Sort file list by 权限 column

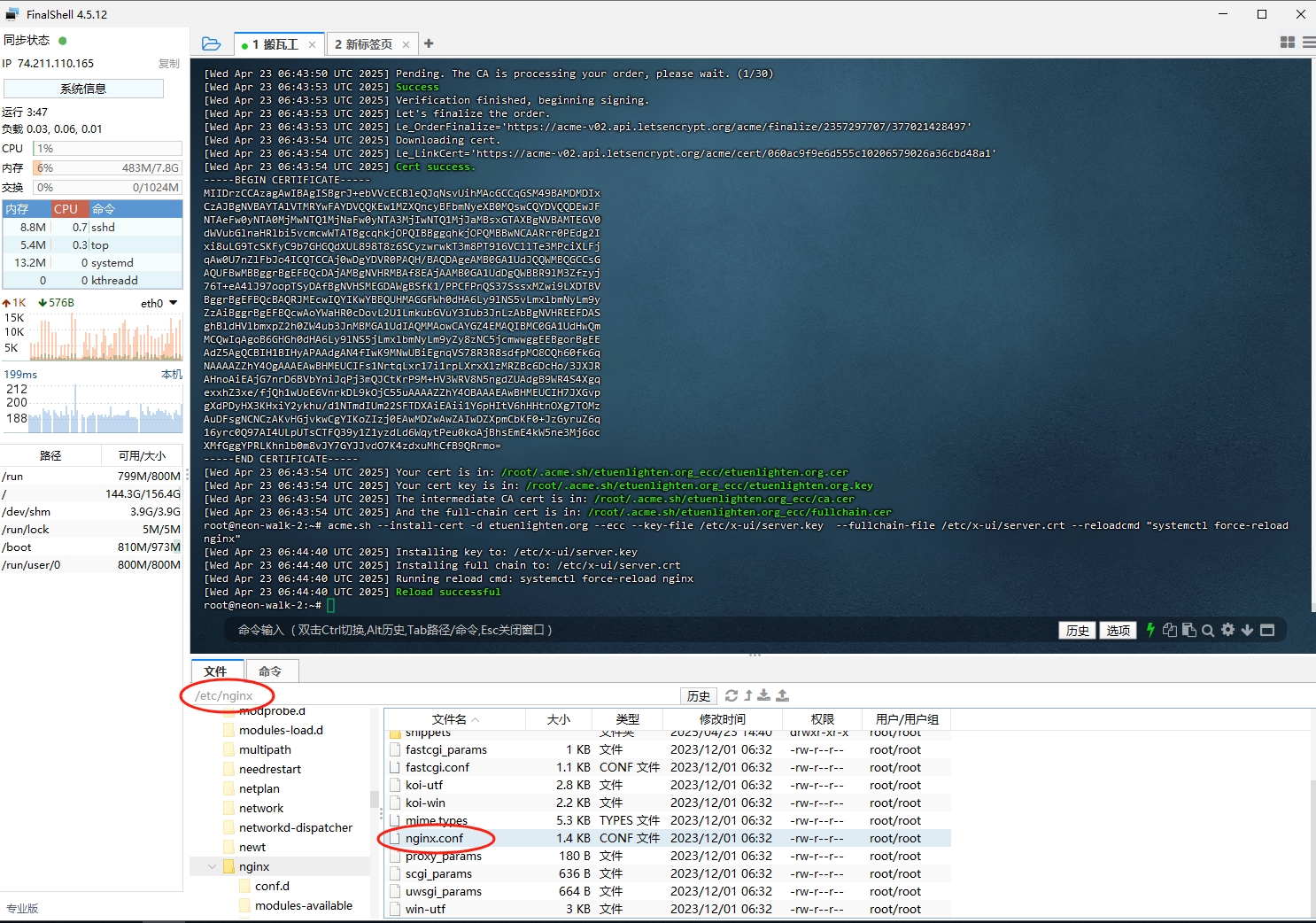[x=823, y=719]
